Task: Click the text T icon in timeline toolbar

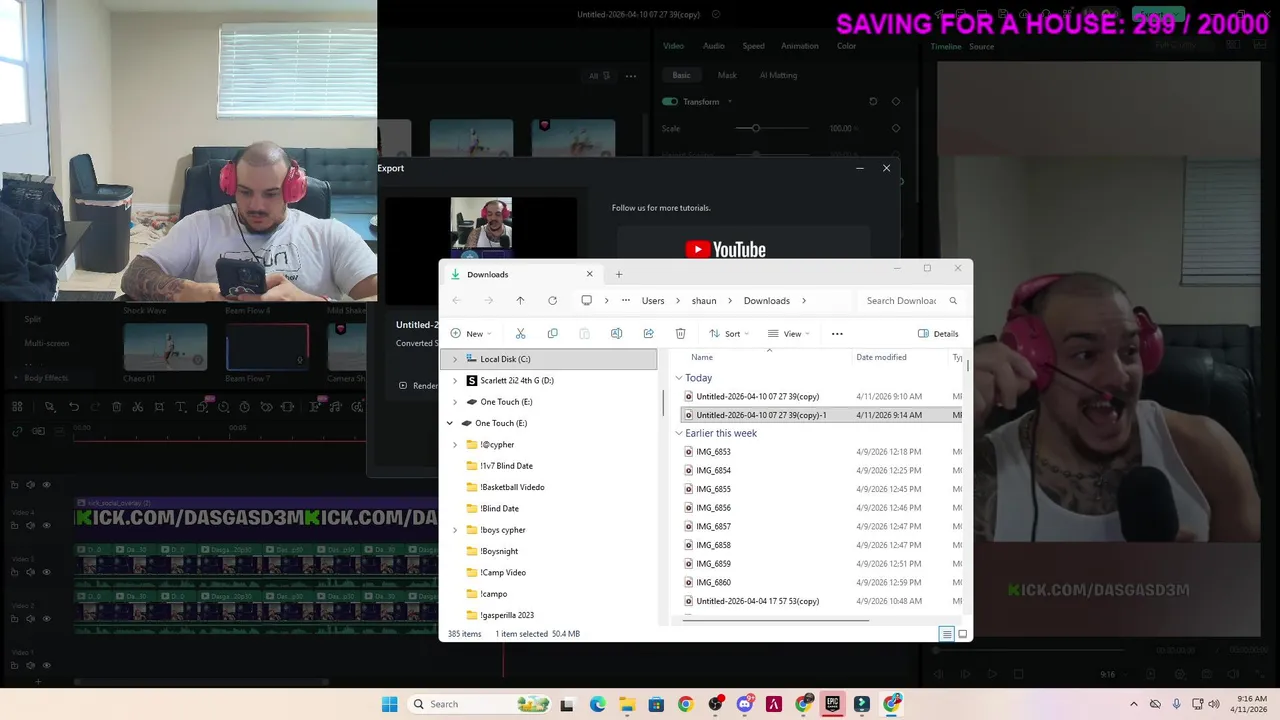Action: 181,407
